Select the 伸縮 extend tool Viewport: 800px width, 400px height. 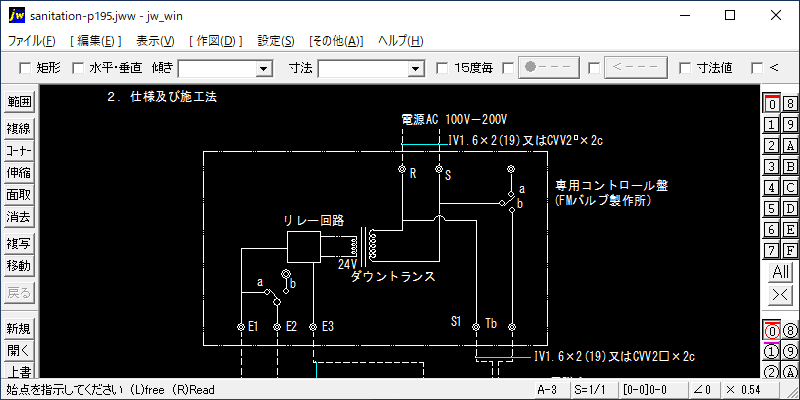pyautogui.click(x=19, y=173)
